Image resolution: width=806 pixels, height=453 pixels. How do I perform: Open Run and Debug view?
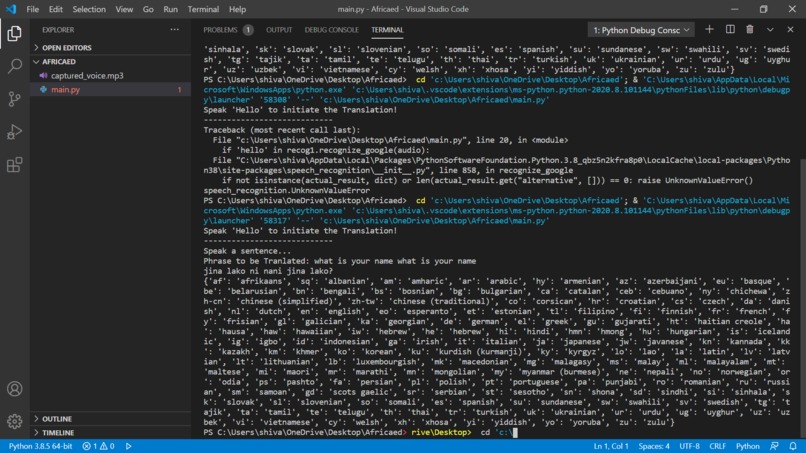(x=14, y=132)
